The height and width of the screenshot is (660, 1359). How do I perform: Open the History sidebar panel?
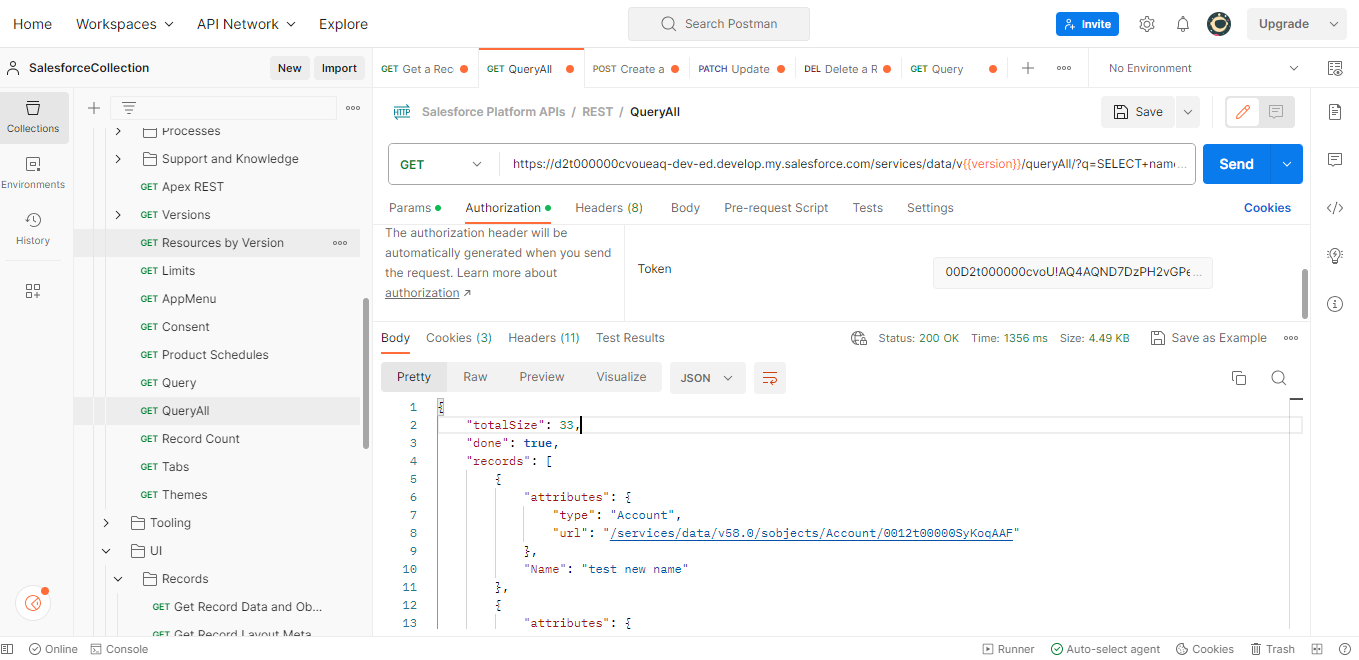(x=33, y=229)
